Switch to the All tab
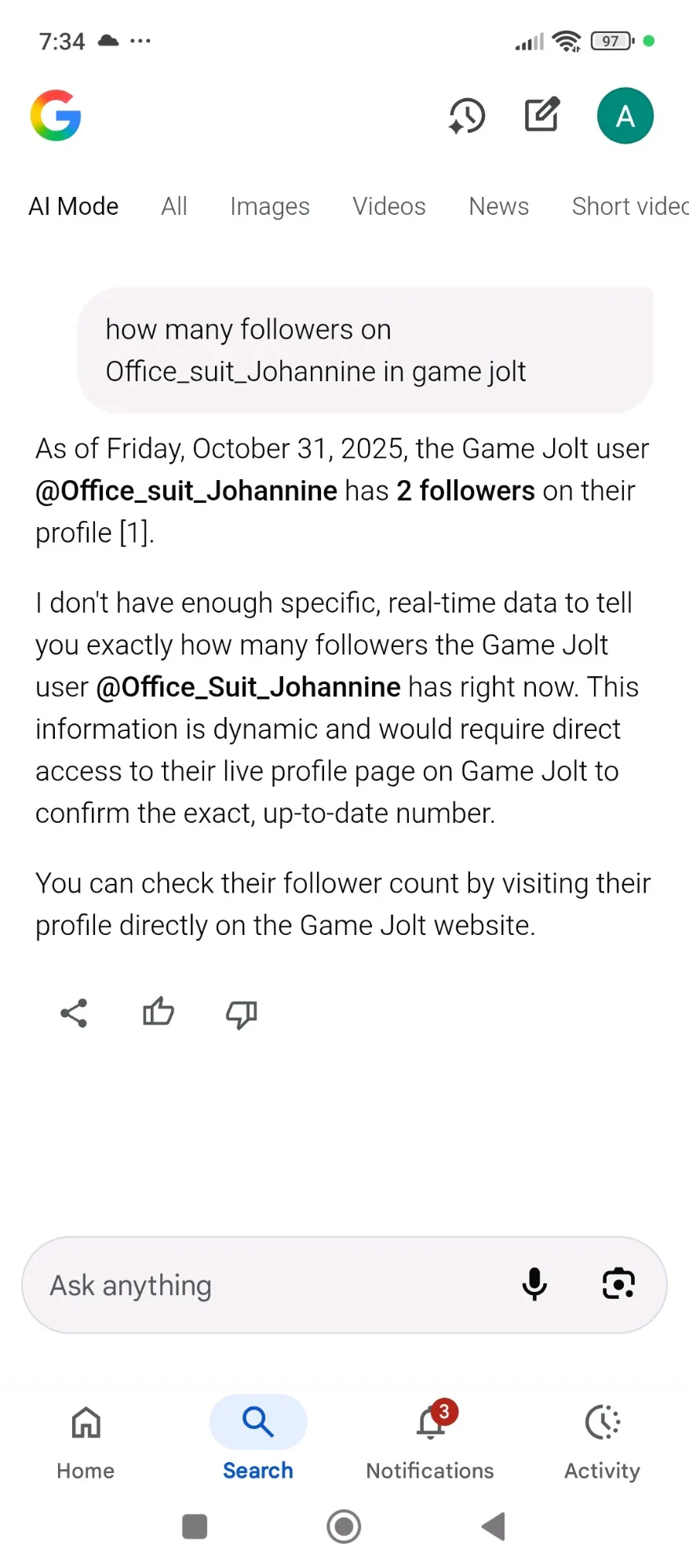Image resolution: width=689 pixels, height=1568 pixels. (x=174, y=206)
